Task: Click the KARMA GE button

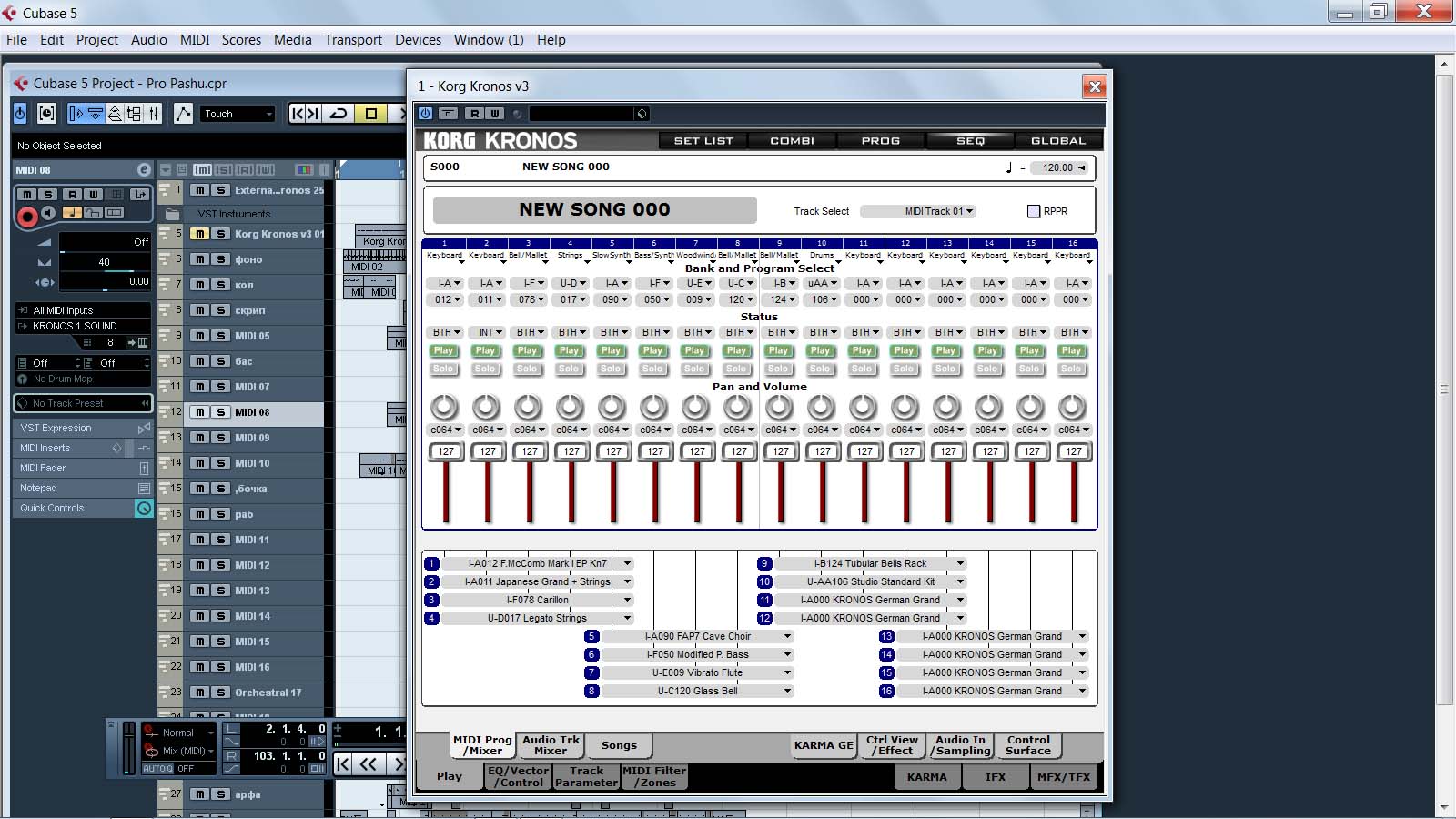Action: coord(824,745)
